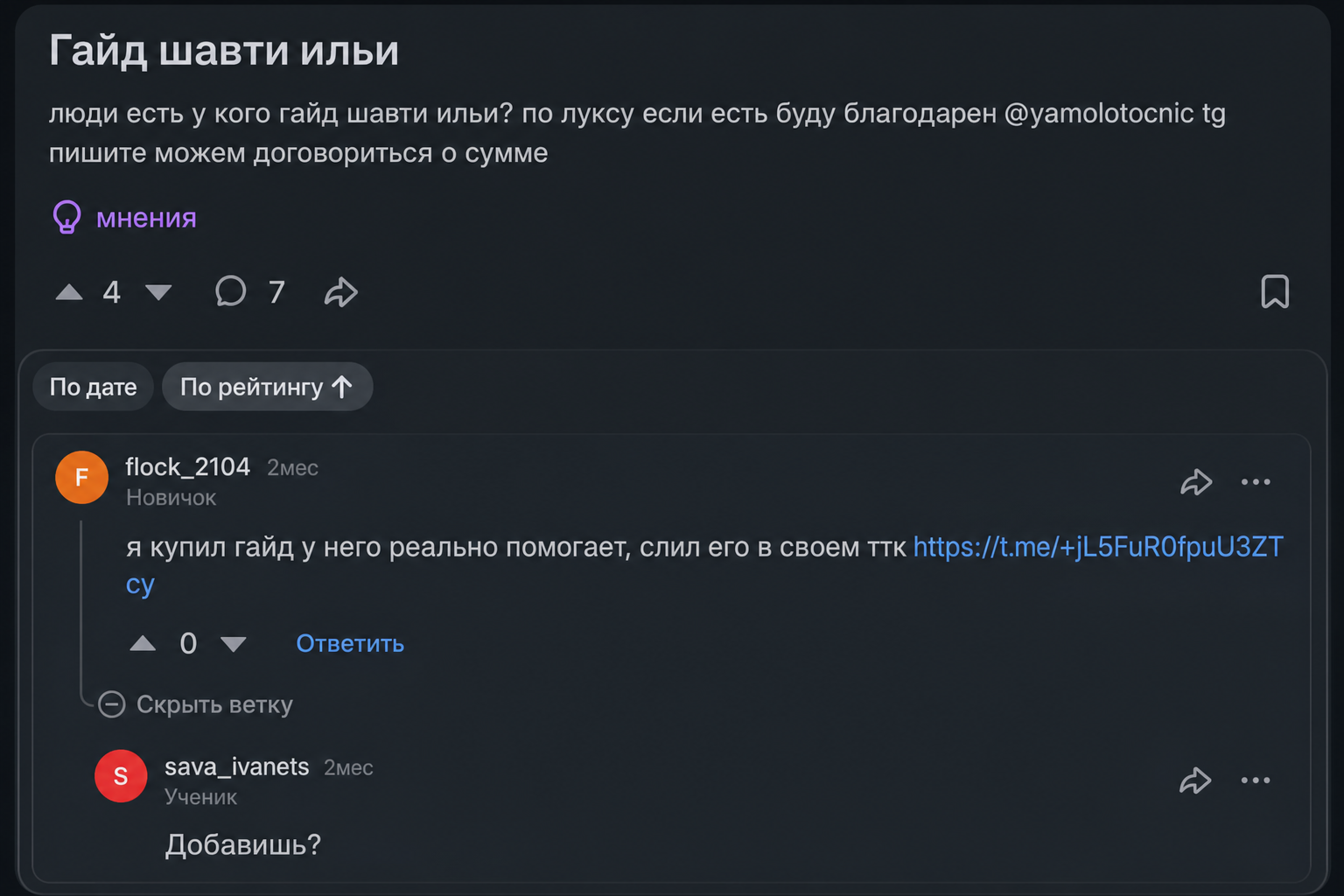Open more options for sava_ivanets's reply
Screen dimensions: 1344x896
1256,780
